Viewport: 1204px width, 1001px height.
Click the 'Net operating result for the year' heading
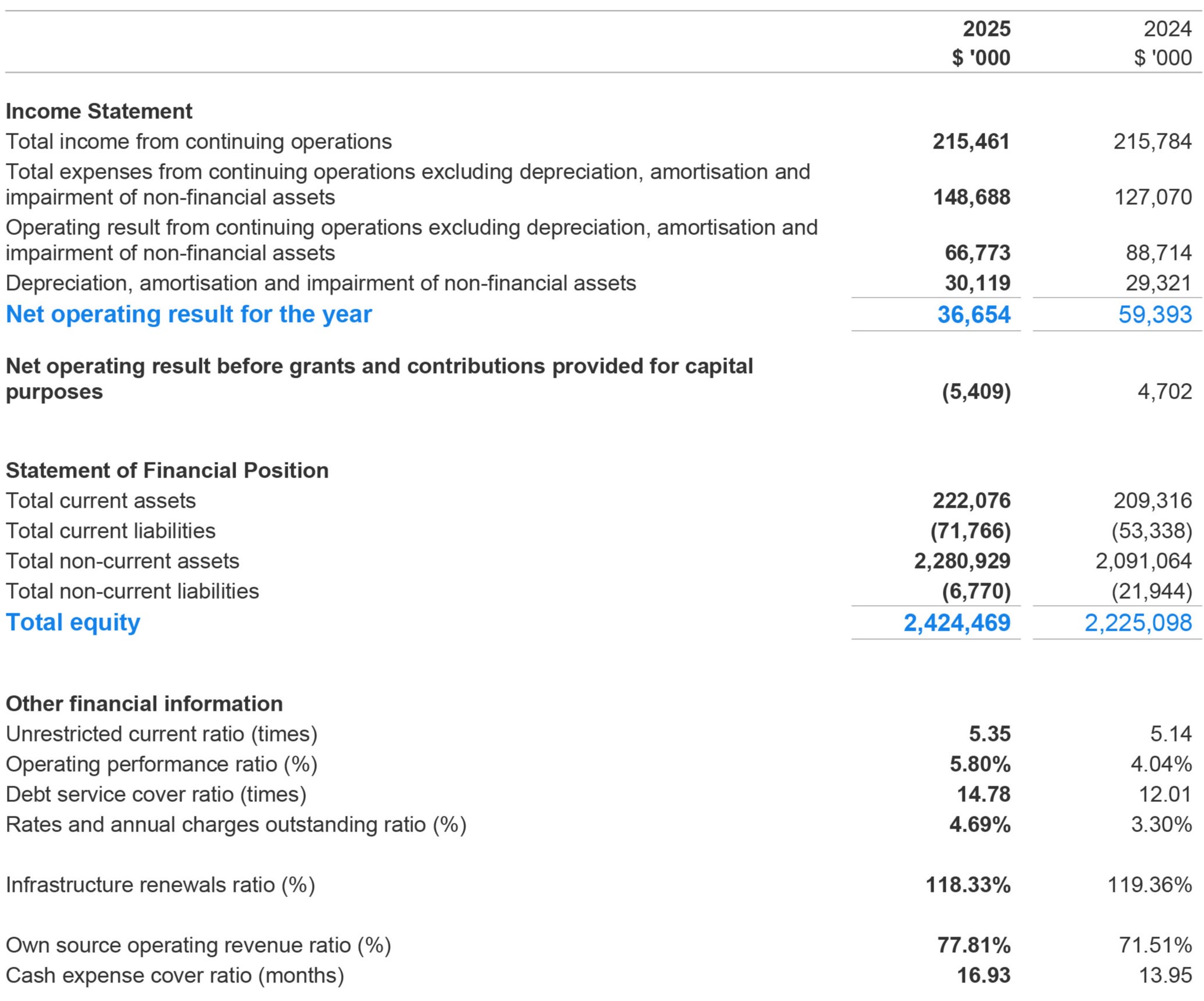pos(189,314)
